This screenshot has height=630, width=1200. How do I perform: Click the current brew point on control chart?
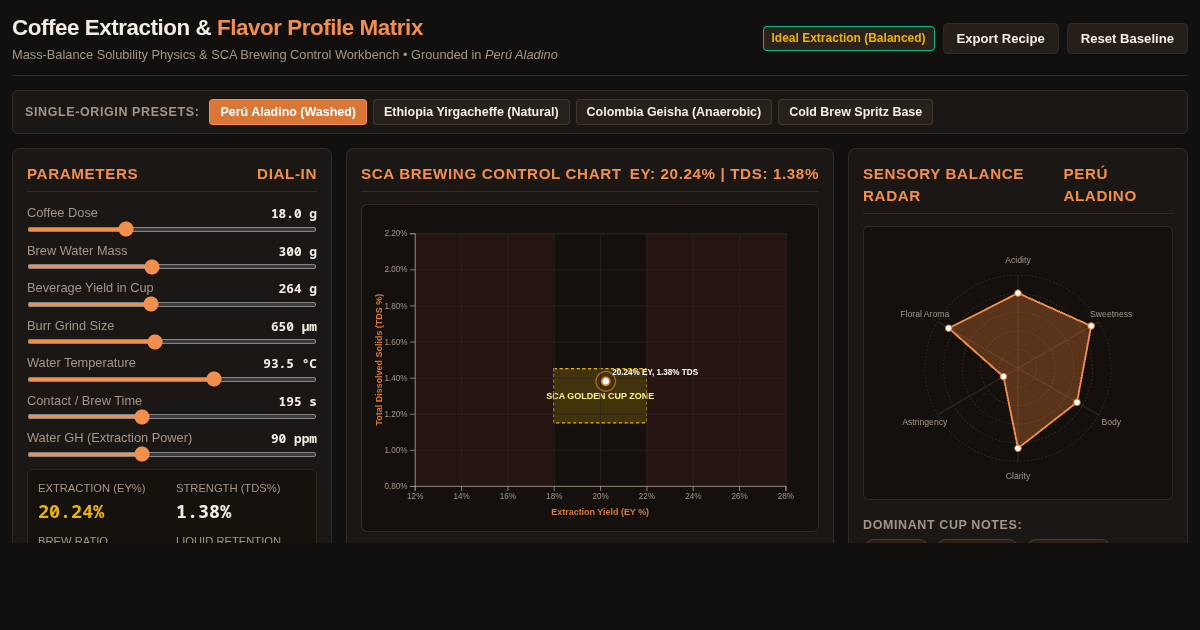(x=606, y=381)
